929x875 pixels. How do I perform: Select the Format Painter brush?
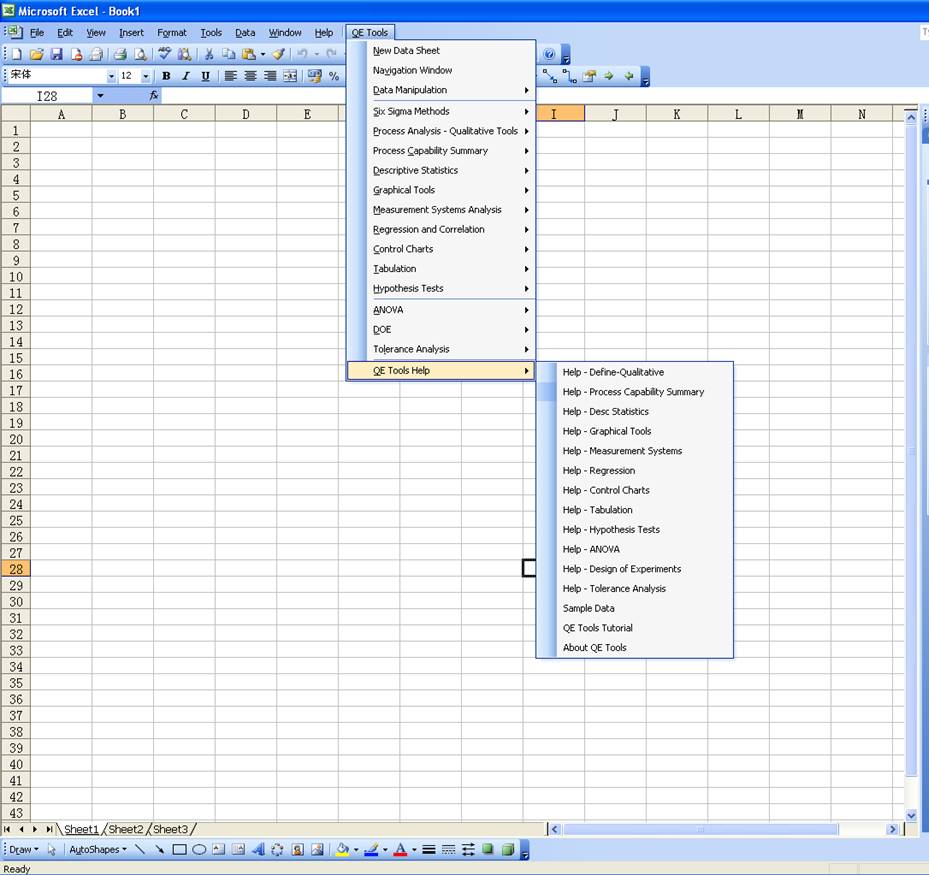click(x=278, y=55)
